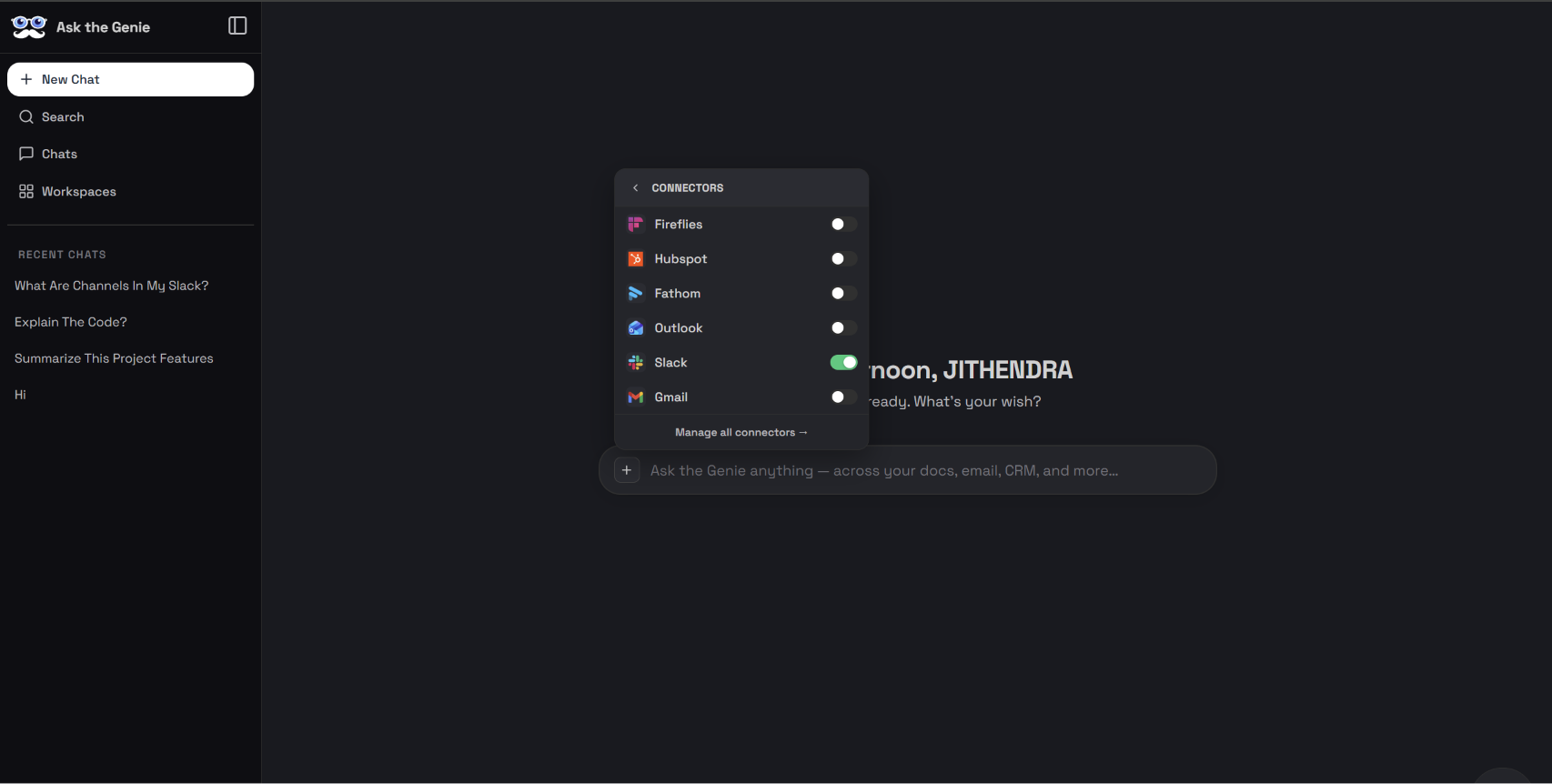This screenshot has width=1552, height=784.
Task: Toggle the Fathom connector on
Action: (843, 294)
